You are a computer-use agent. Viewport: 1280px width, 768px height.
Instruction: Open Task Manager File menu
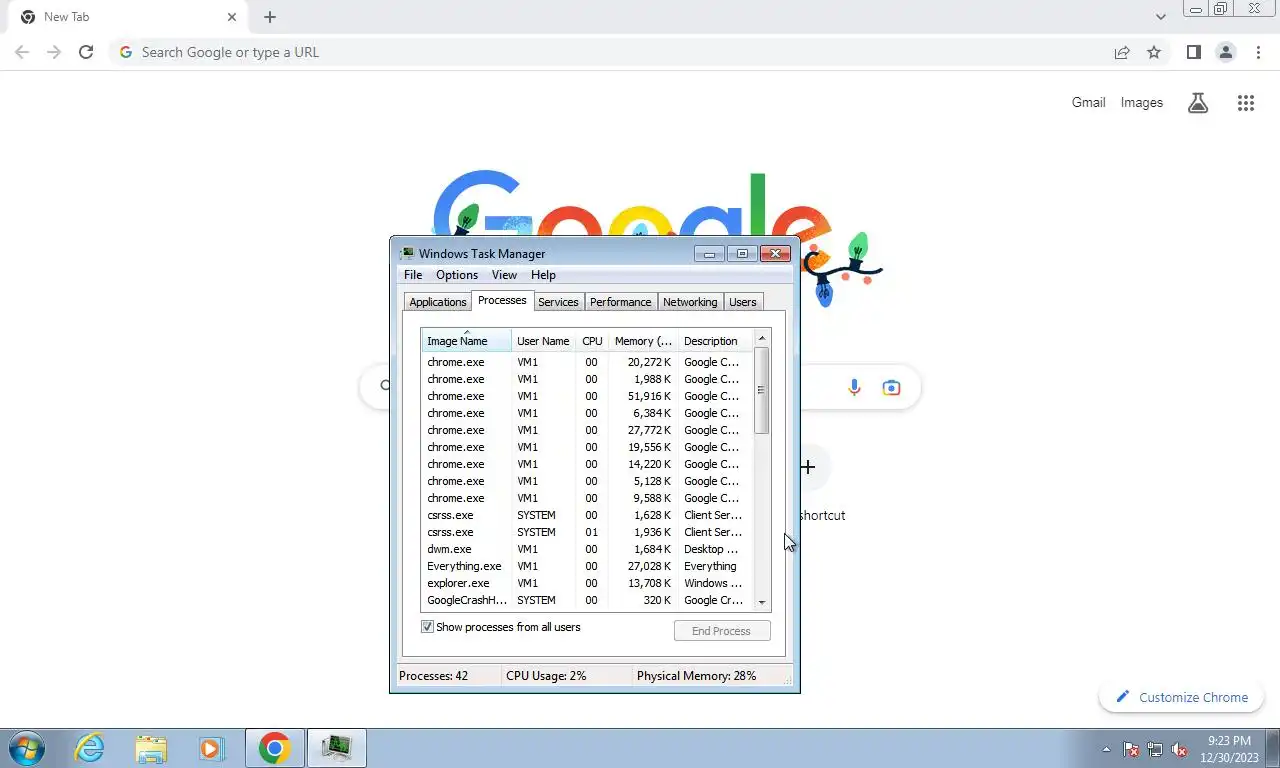coord(412,275)
